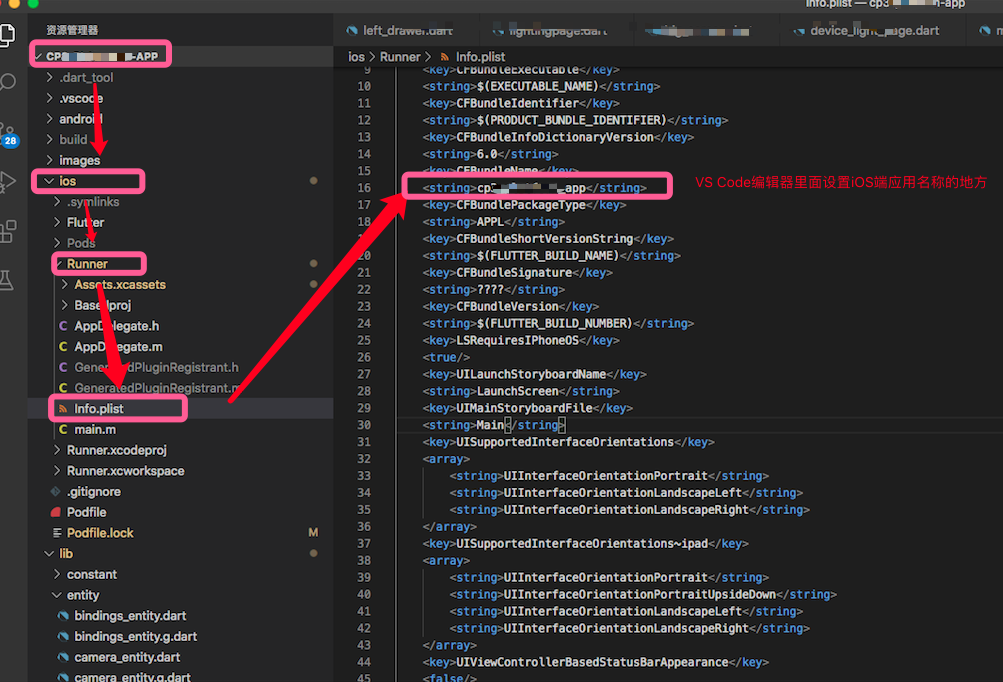Open the Explorer activity bar icon
Viewport: 1003px width, 682px height.
(x=6, y=35)
